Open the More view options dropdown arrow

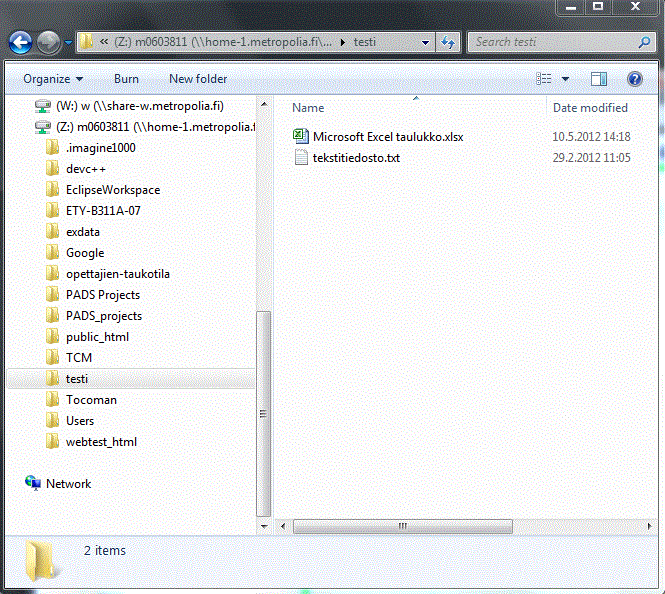(x=565, y=79)
